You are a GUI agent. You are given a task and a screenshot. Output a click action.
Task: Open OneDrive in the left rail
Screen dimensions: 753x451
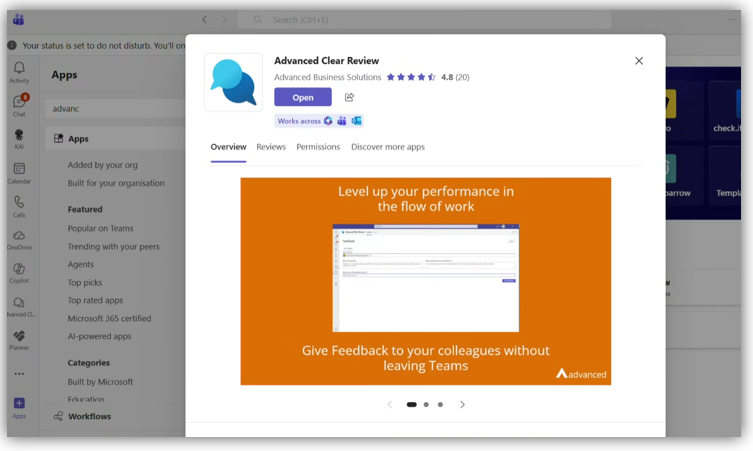19,240
